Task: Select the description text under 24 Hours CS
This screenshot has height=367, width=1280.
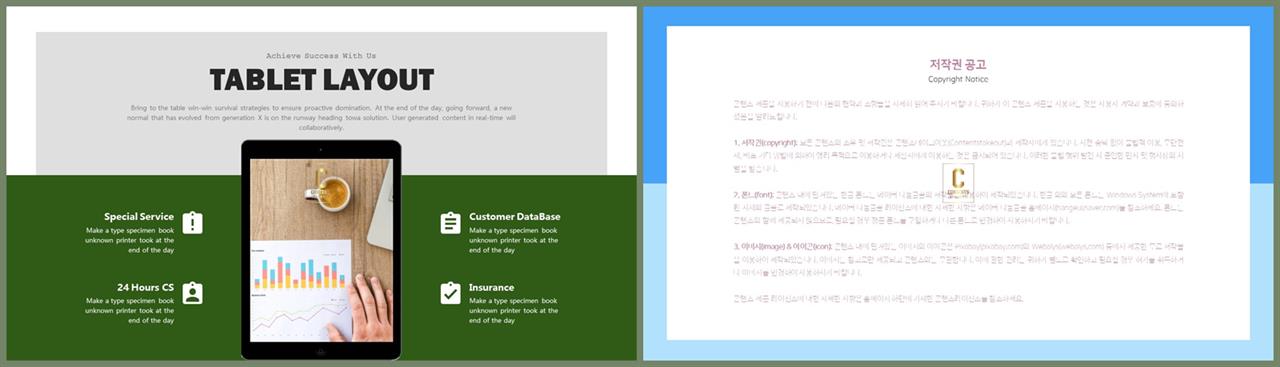Action: [130, 310]
